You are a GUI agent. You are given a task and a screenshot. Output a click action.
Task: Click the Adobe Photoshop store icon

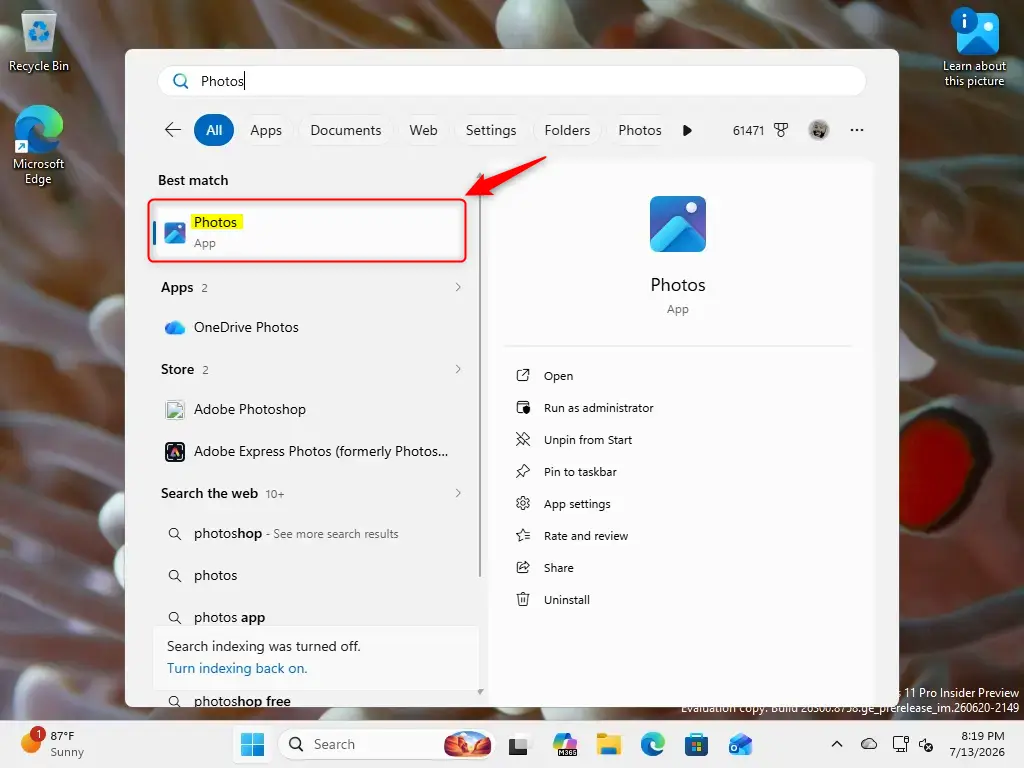click(x=174, y=409)
